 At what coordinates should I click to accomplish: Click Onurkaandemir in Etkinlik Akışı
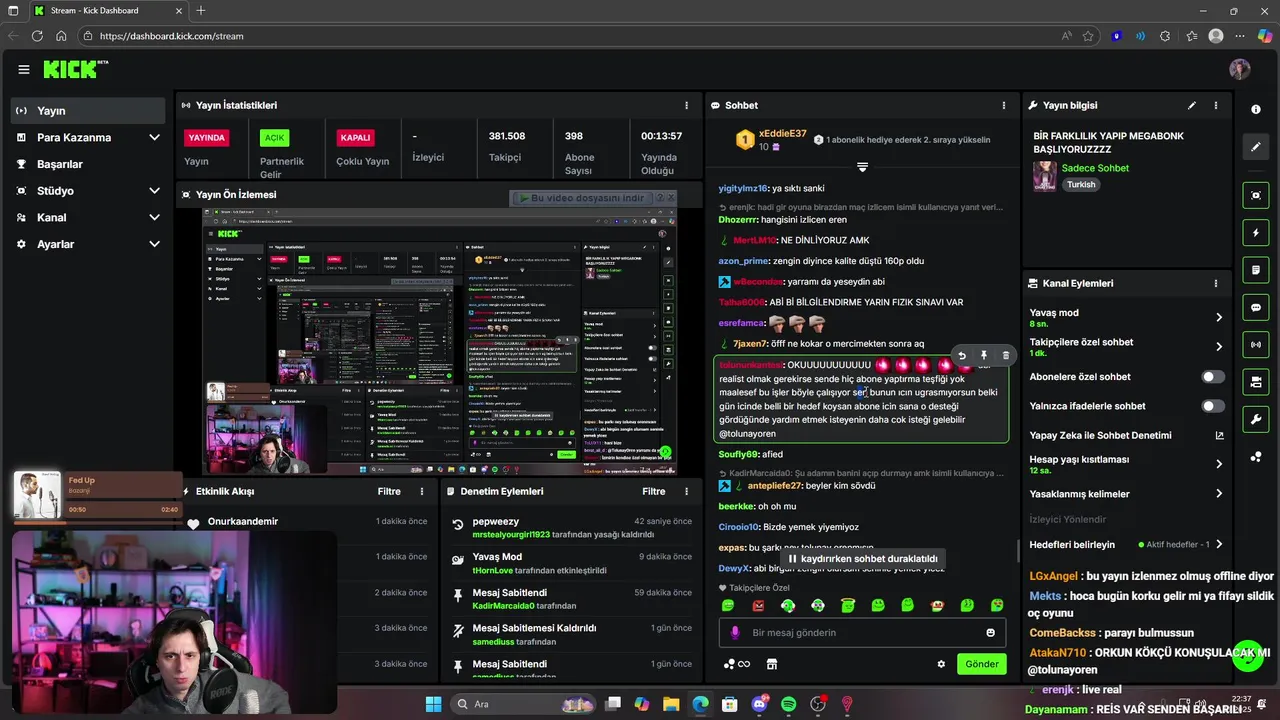click(243, 521)
